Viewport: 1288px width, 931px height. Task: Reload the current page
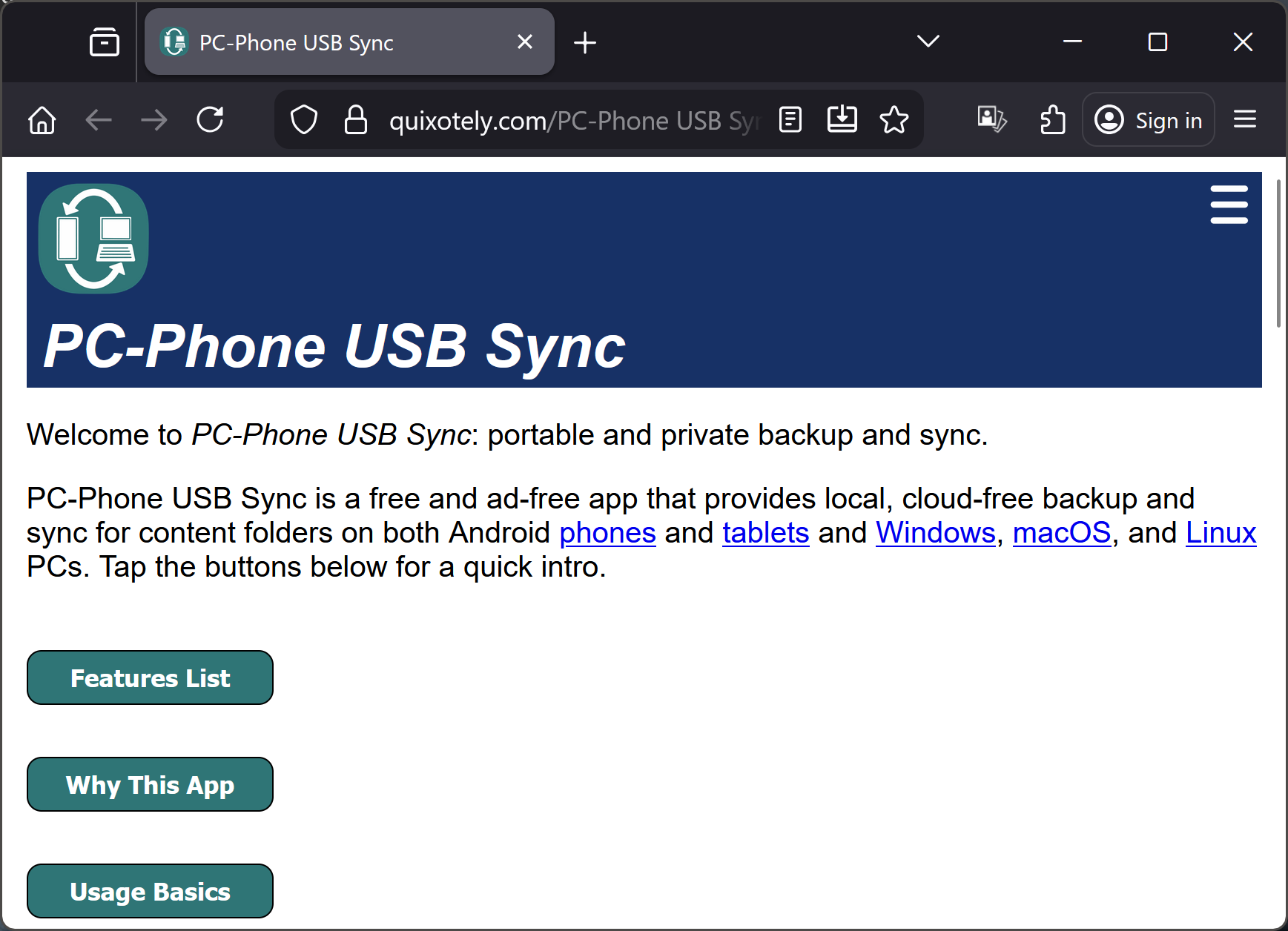[x=210, y=120]
